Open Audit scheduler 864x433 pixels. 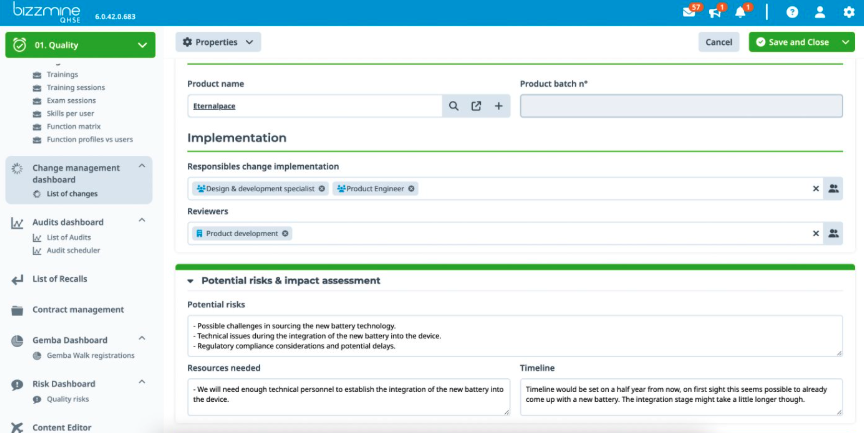click(x=73, y=251)
